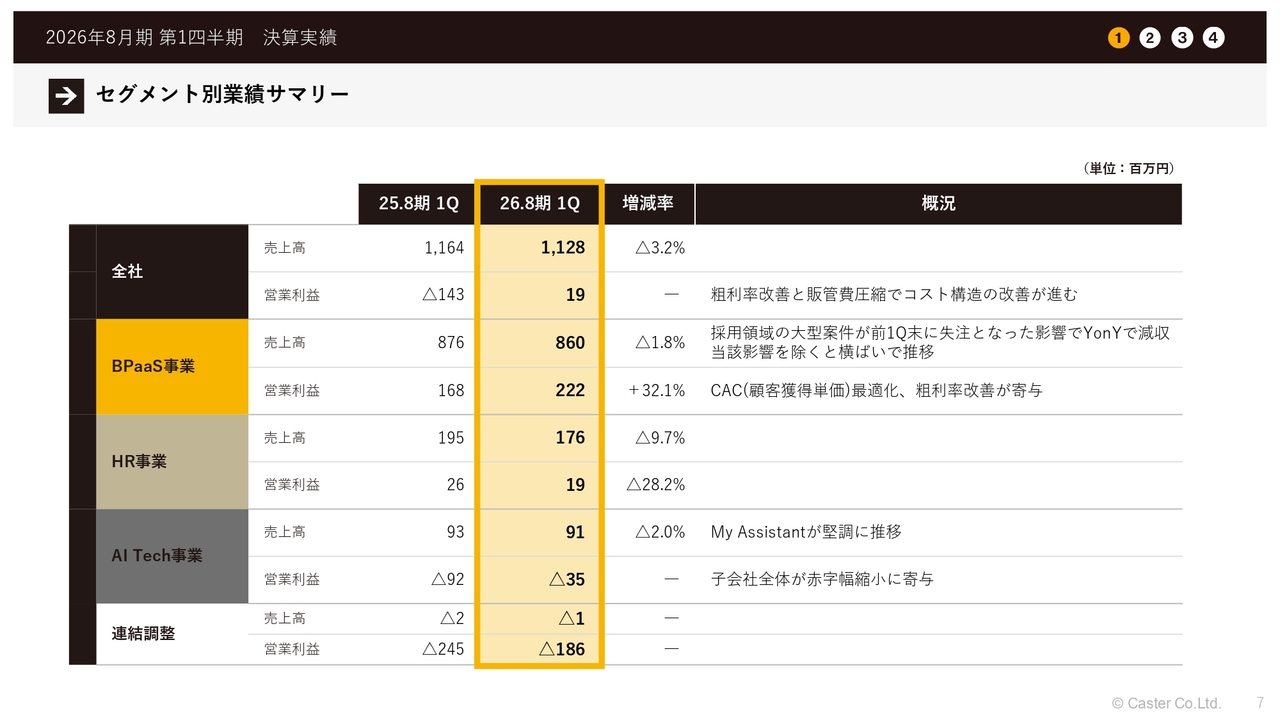Go to section 3 circle indicator
The width and height of the screenshot is (1280, 720).
coord(1182,38)
